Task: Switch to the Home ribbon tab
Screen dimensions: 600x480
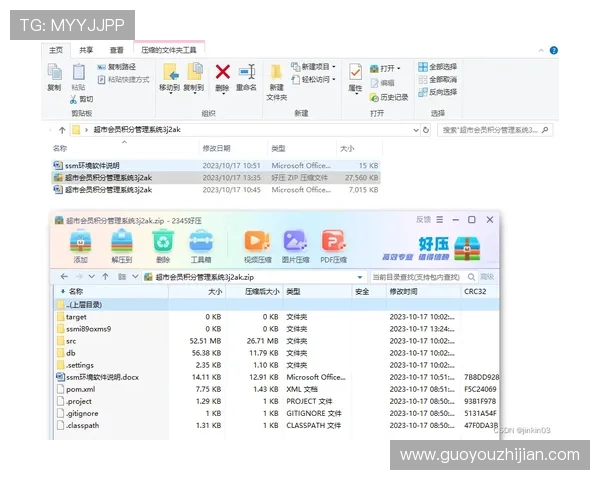Action: [56, 50]
